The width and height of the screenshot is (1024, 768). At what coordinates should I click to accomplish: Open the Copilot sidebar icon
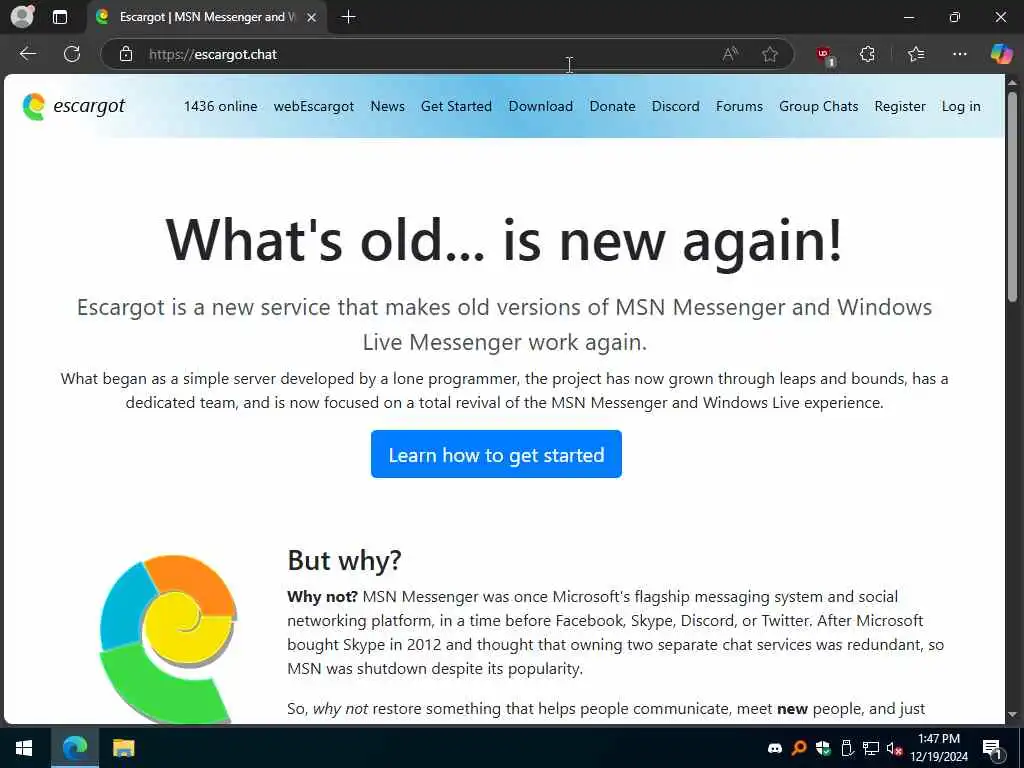coord(1001,54)
